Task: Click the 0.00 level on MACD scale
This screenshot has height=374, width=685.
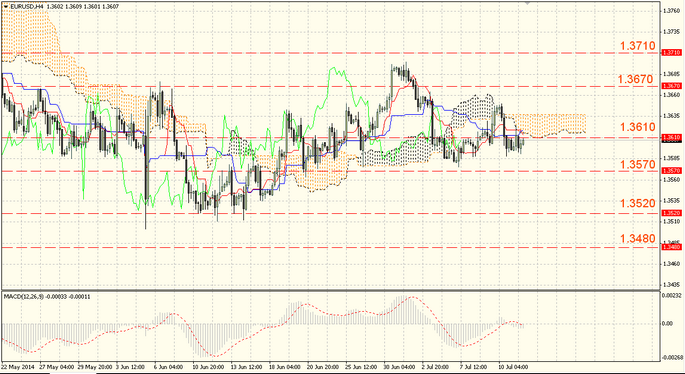Action: 667,324
